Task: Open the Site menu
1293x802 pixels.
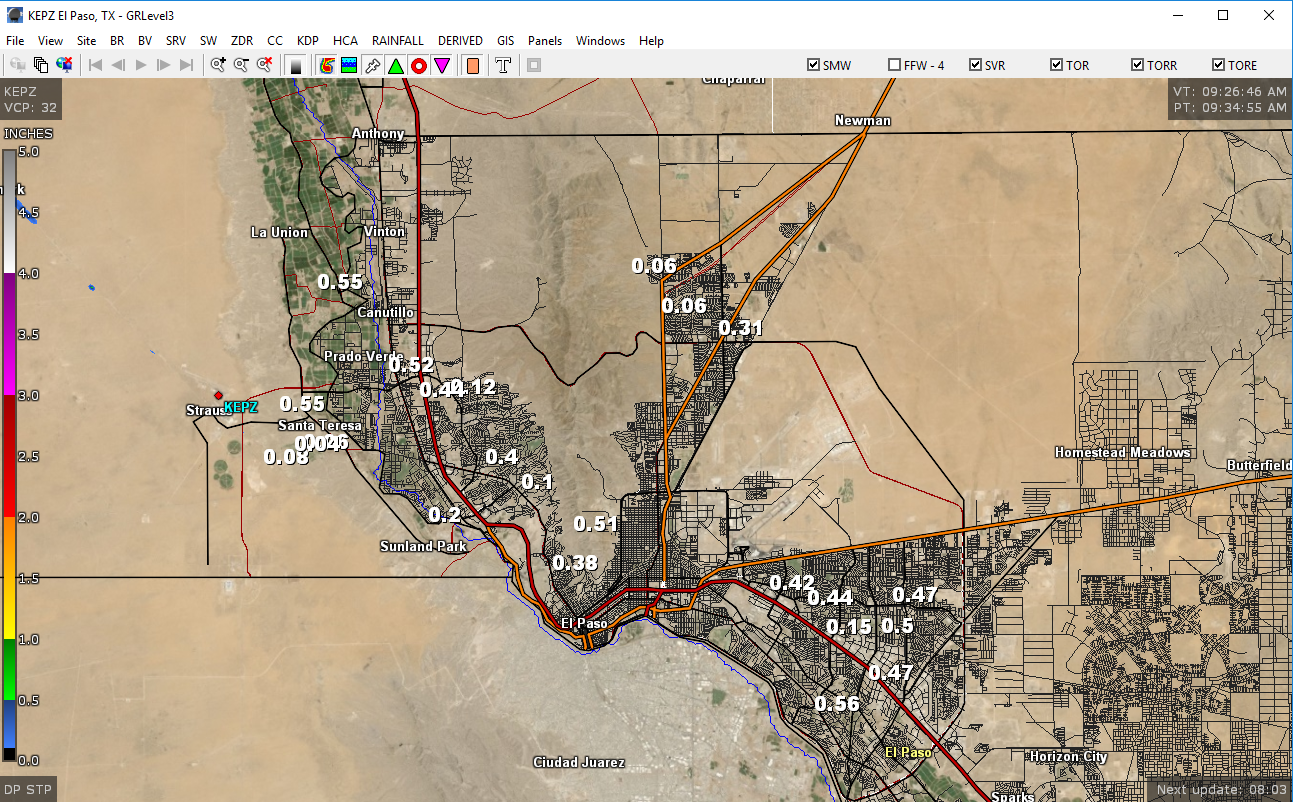Action: pos(87,41)
